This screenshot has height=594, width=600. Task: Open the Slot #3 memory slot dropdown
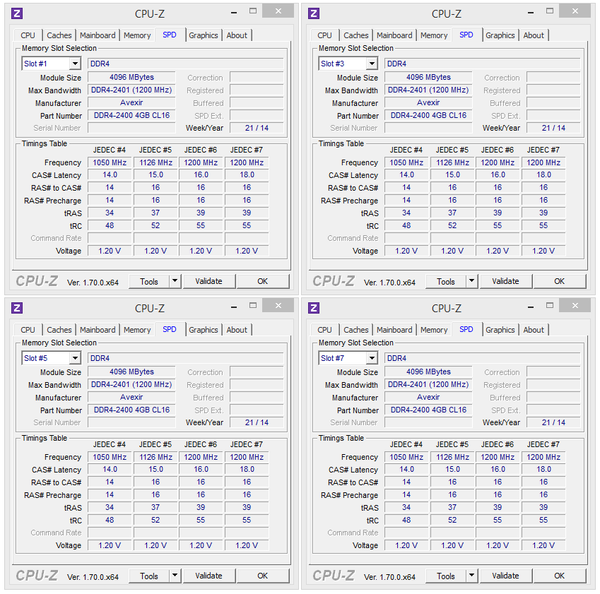(x=372, y=64)
